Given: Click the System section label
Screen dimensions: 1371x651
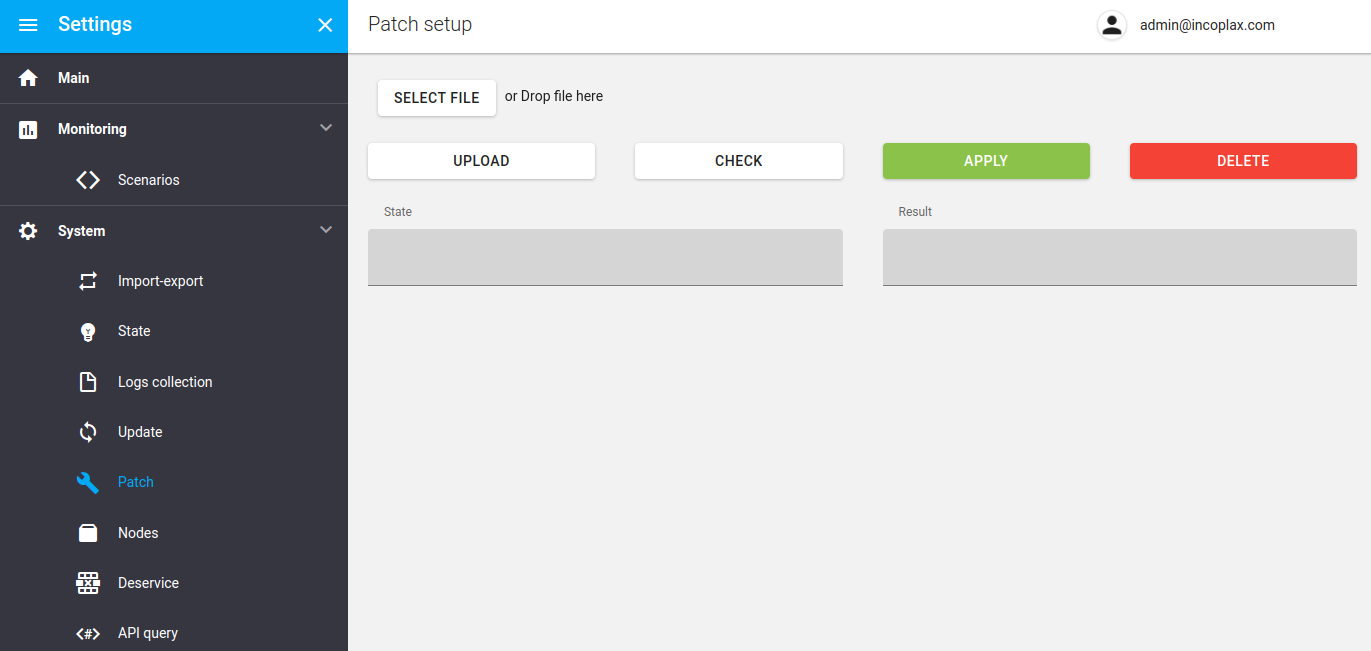Looking at the screenshot, I should (81, 231).
